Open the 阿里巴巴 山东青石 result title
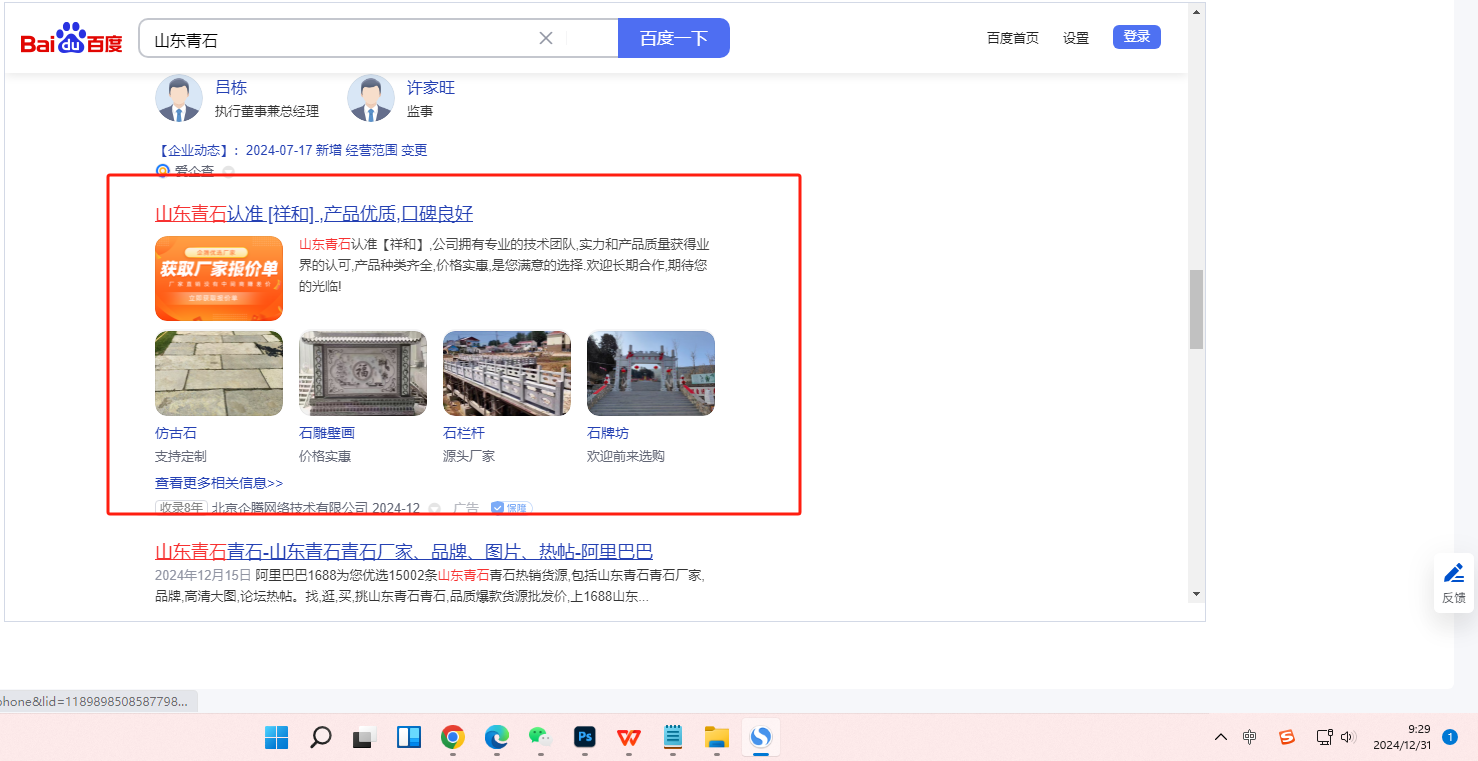1478x761 pixels. coord(404,552)
